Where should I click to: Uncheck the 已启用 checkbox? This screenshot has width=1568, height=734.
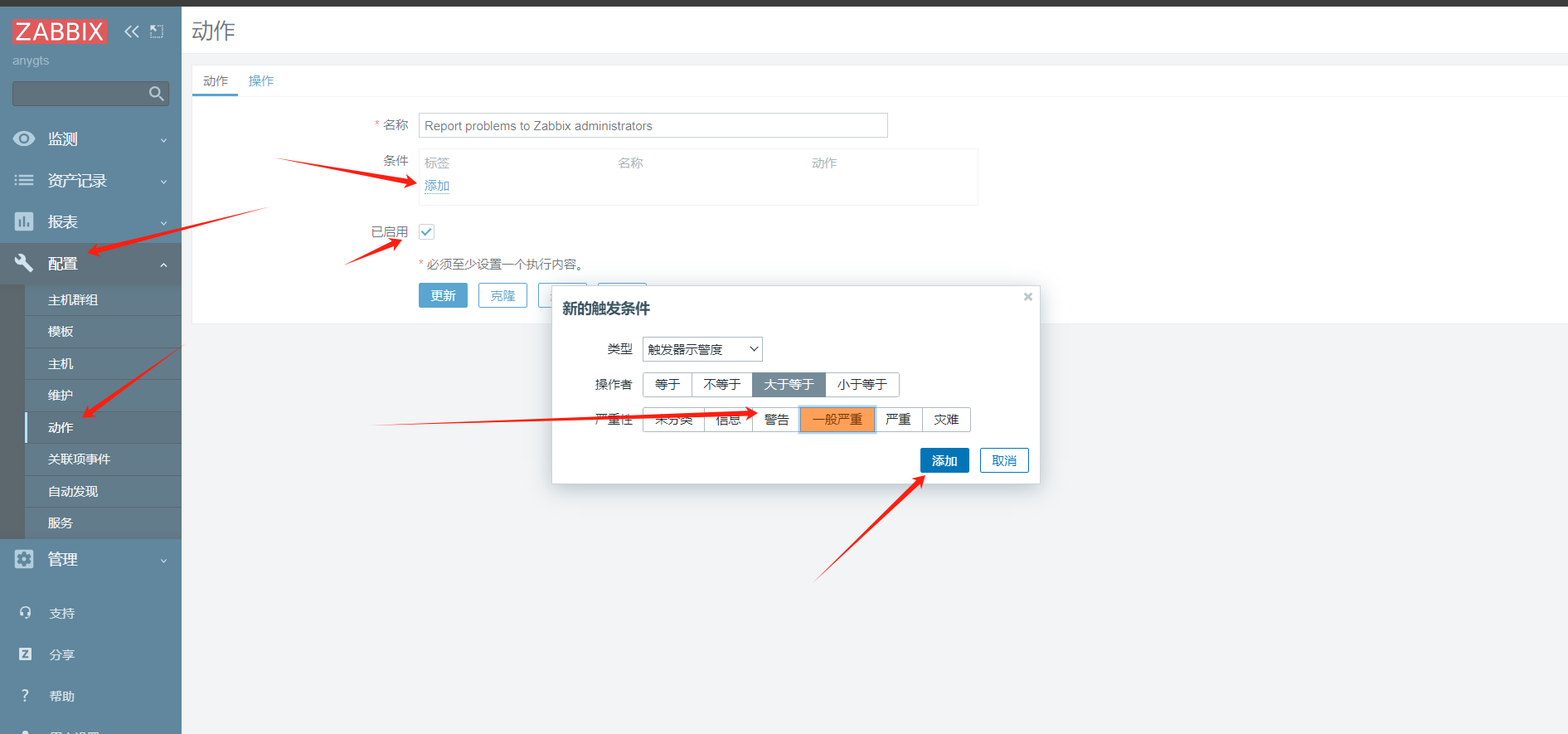[x=426, y=232]
